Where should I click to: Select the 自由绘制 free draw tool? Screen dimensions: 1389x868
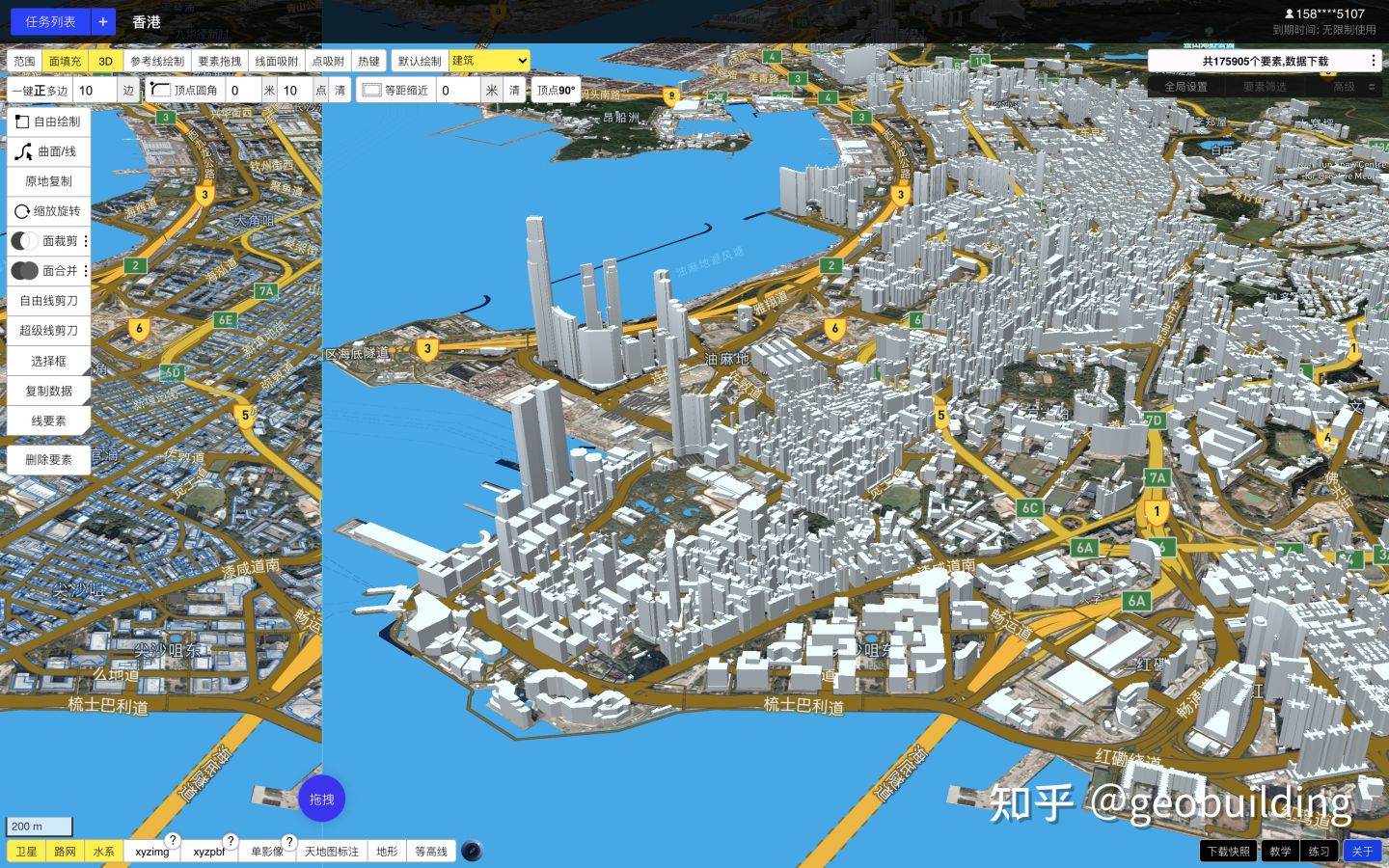48,122
